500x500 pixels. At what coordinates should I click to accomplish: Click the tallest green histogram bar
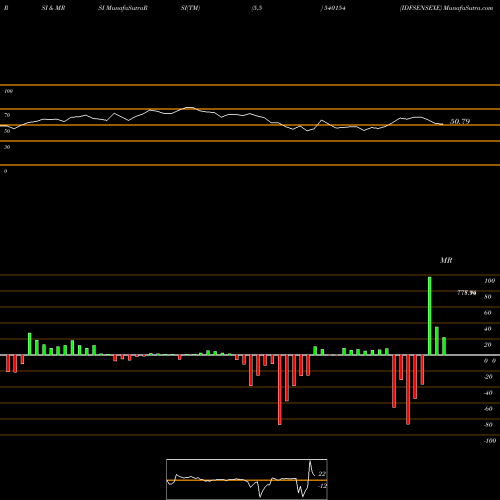(x=430, y=316)
